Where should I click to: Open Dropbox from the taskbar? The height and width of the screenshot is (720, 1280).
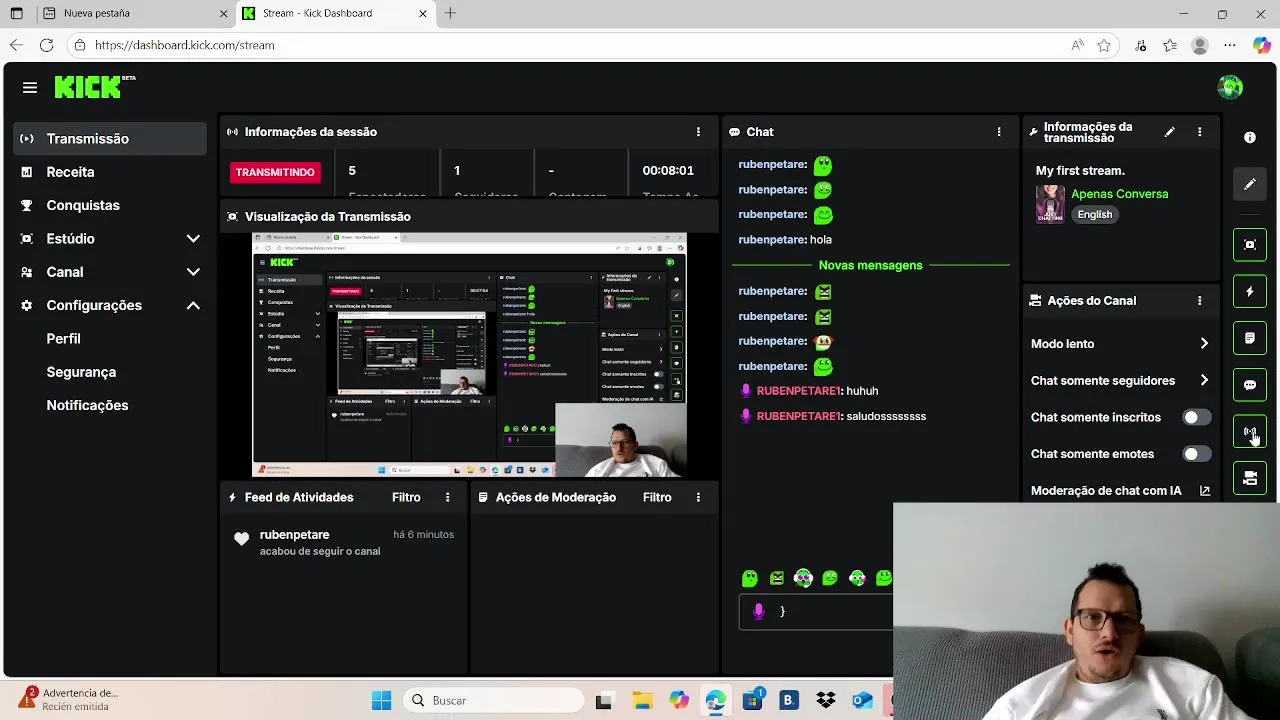(x=826, y=700)
